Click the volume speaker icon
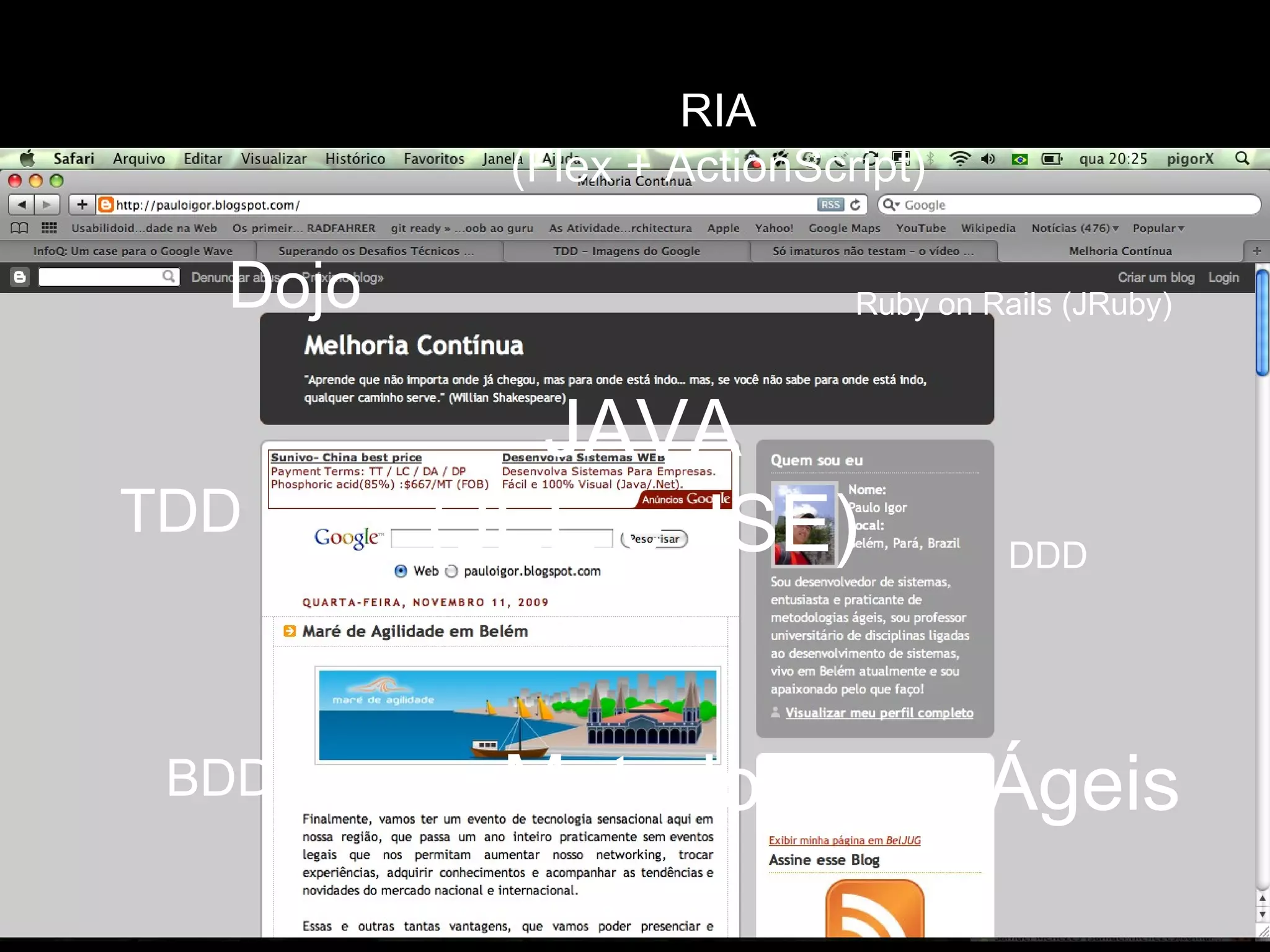The height and width of the screenshot is (952, 1270). pos(988,159)
